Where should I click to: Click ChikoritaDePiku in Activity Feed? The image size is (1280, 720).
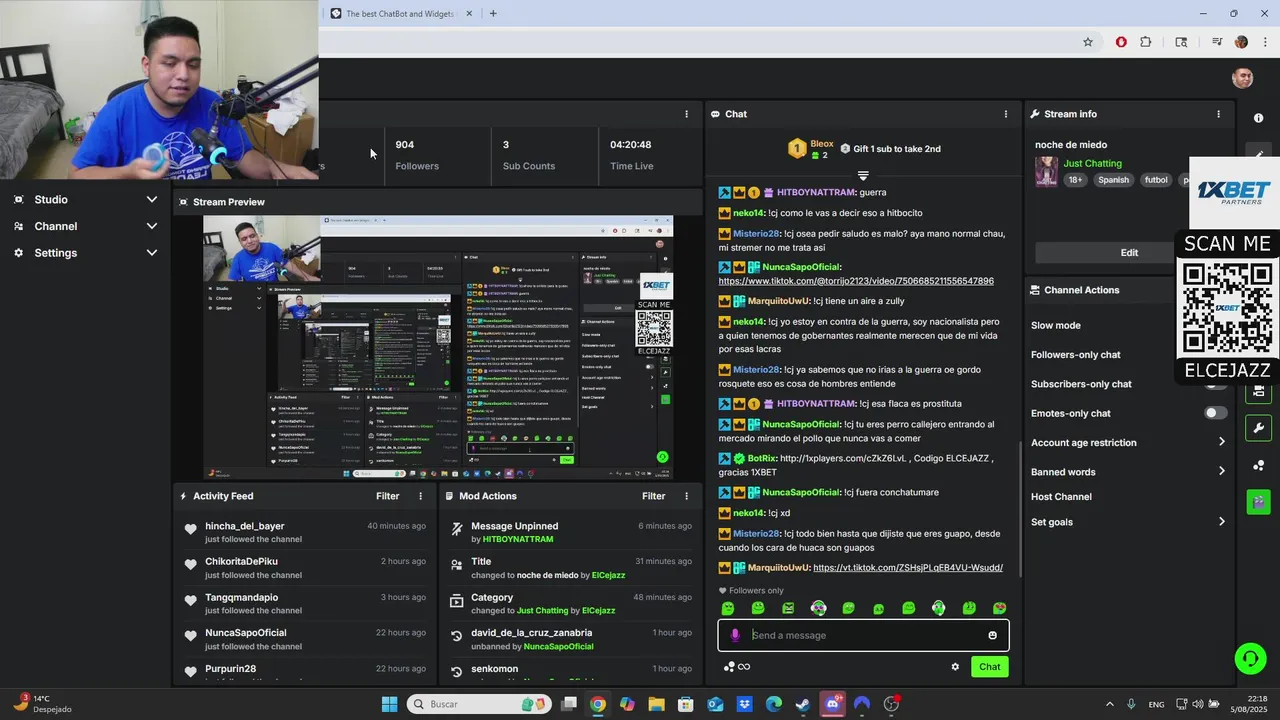241,562
